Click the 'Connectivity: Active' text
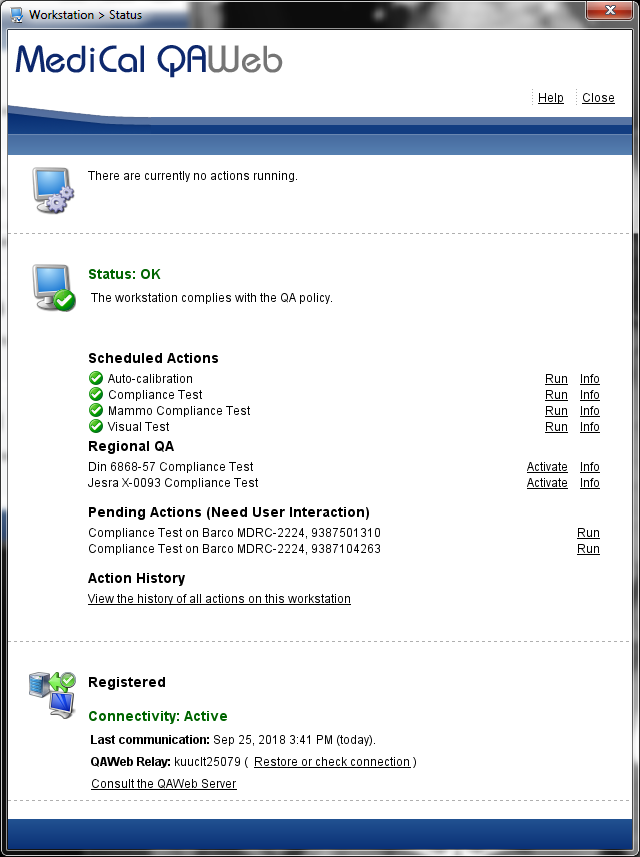 click(x=158, y=716)
